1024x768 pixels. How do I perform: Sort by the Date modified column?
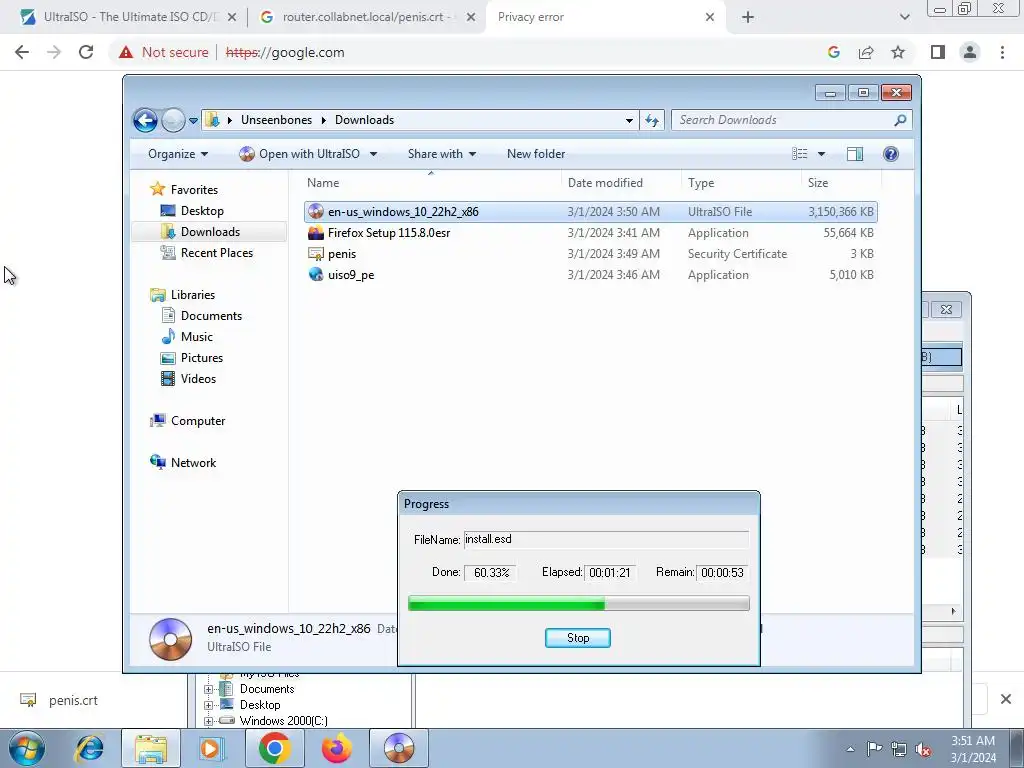[621, 183]
